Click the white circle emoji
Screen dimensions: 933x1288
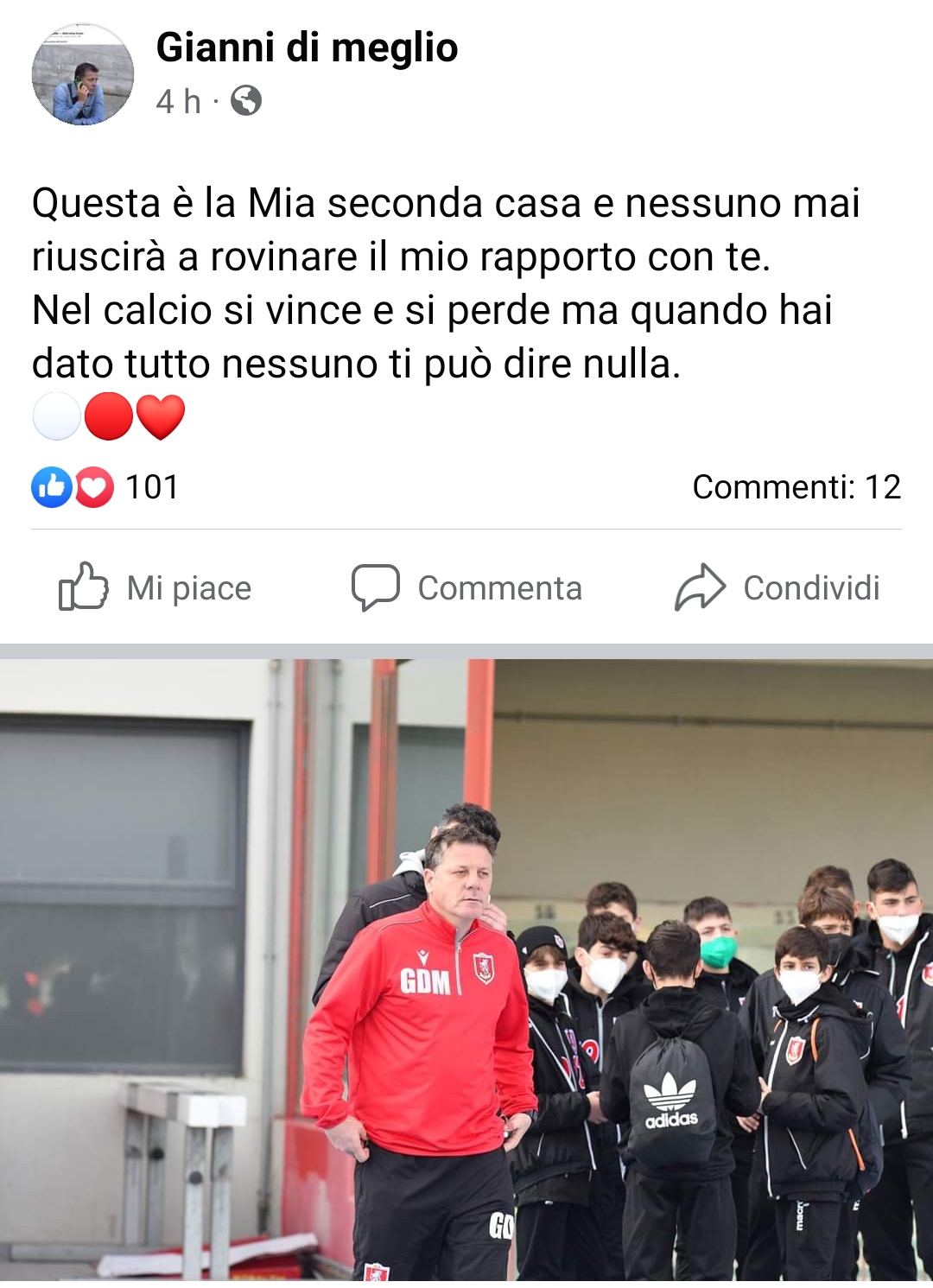click(57, 416)
